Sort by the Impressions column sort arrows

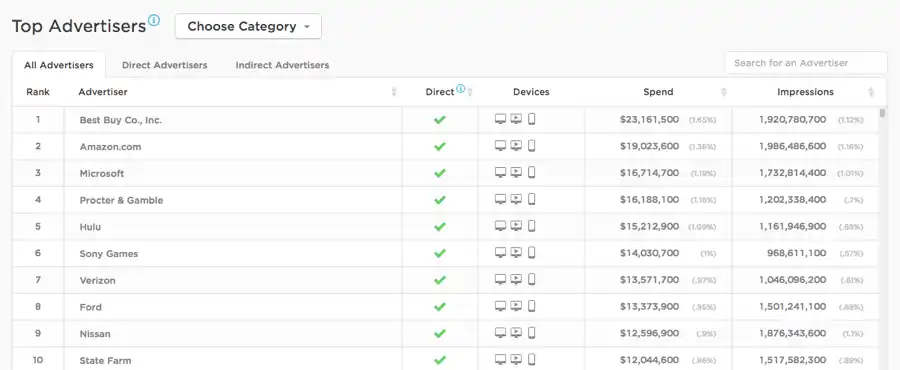(x=871, y=92)
